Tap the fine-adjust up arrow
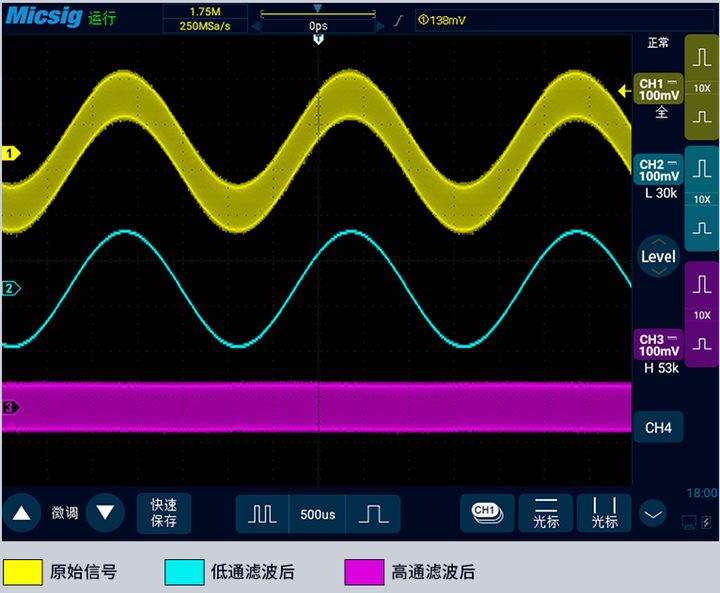This screenshot has width=720, height=593. [x=21, y=513]
